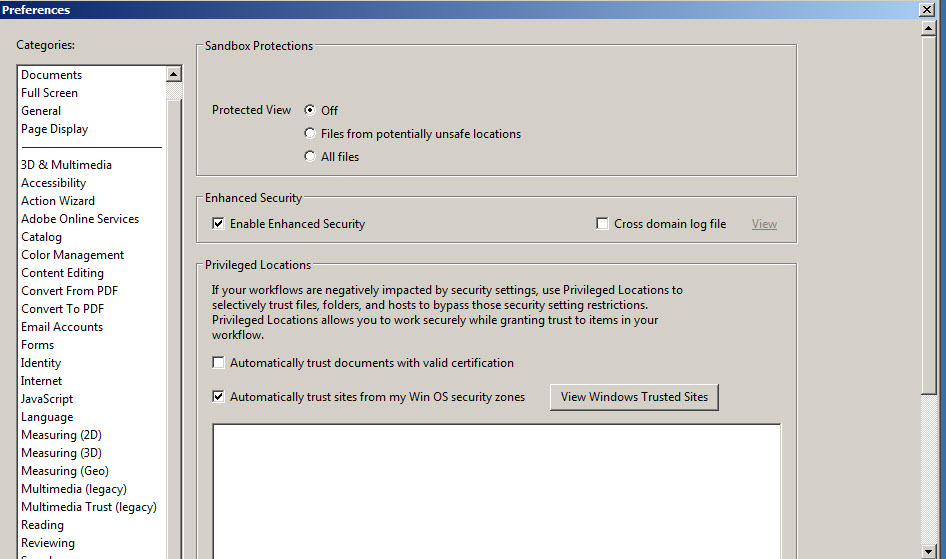Screen dimensions: 946x559
Task: Close the Preferences dialog
Action: [x=927, y=9]
